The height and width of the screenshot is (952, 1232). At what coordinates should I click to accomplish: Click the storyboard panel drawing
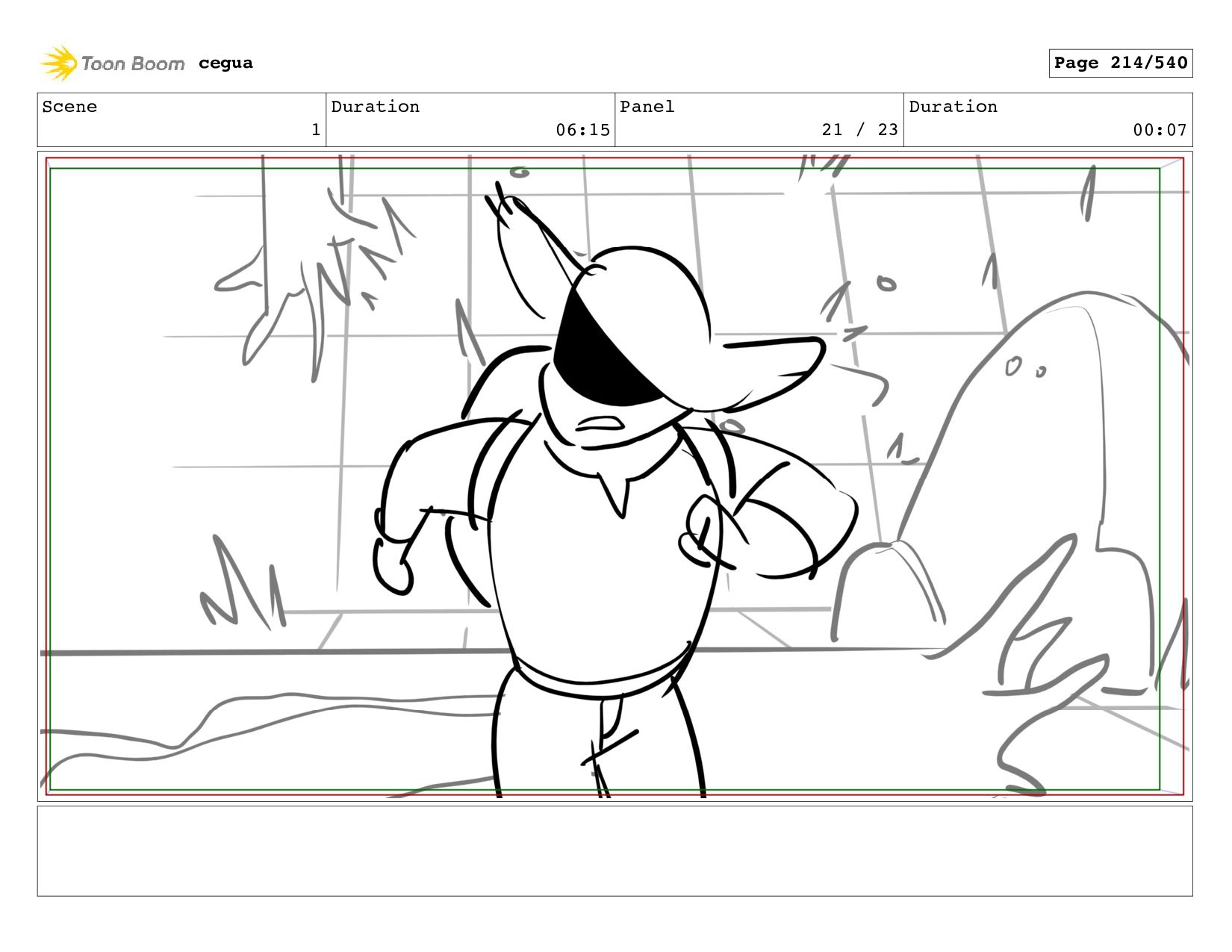point(615,476)
